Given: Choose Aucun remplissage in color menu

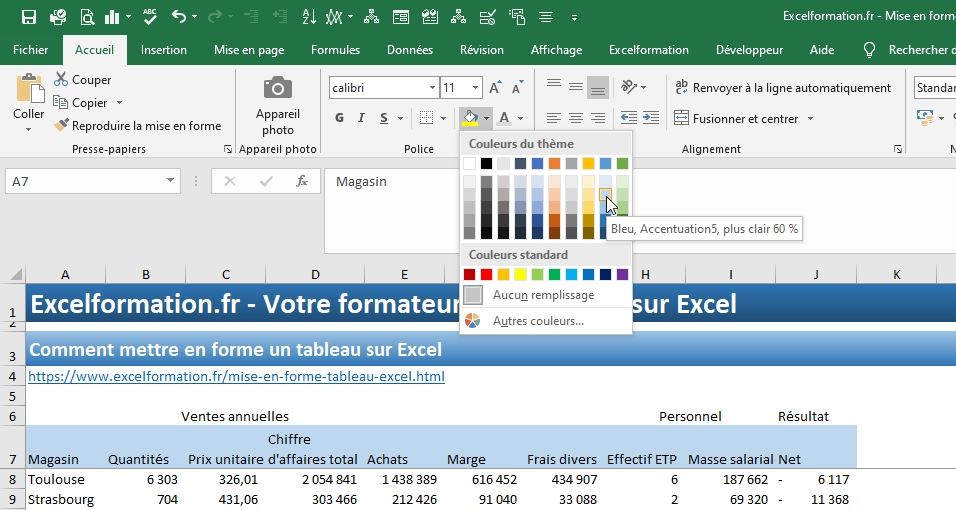Looking at the screenshot, I should coord(546,295).
